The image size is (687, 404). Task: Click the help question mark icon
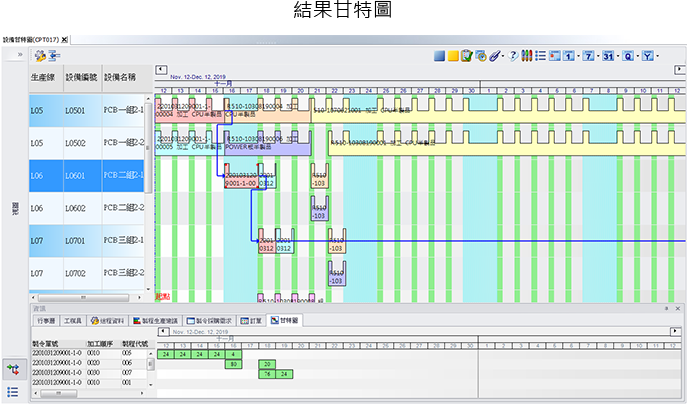[x=514, y=55]
